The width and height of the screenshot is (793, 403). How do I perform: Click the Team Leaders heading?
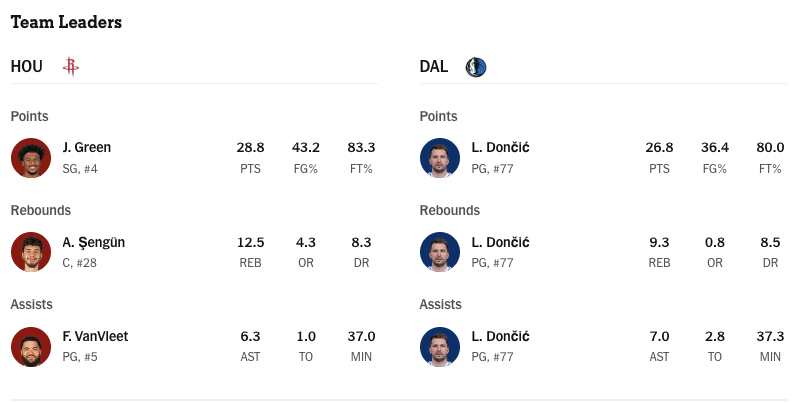(x=66, y=22)
